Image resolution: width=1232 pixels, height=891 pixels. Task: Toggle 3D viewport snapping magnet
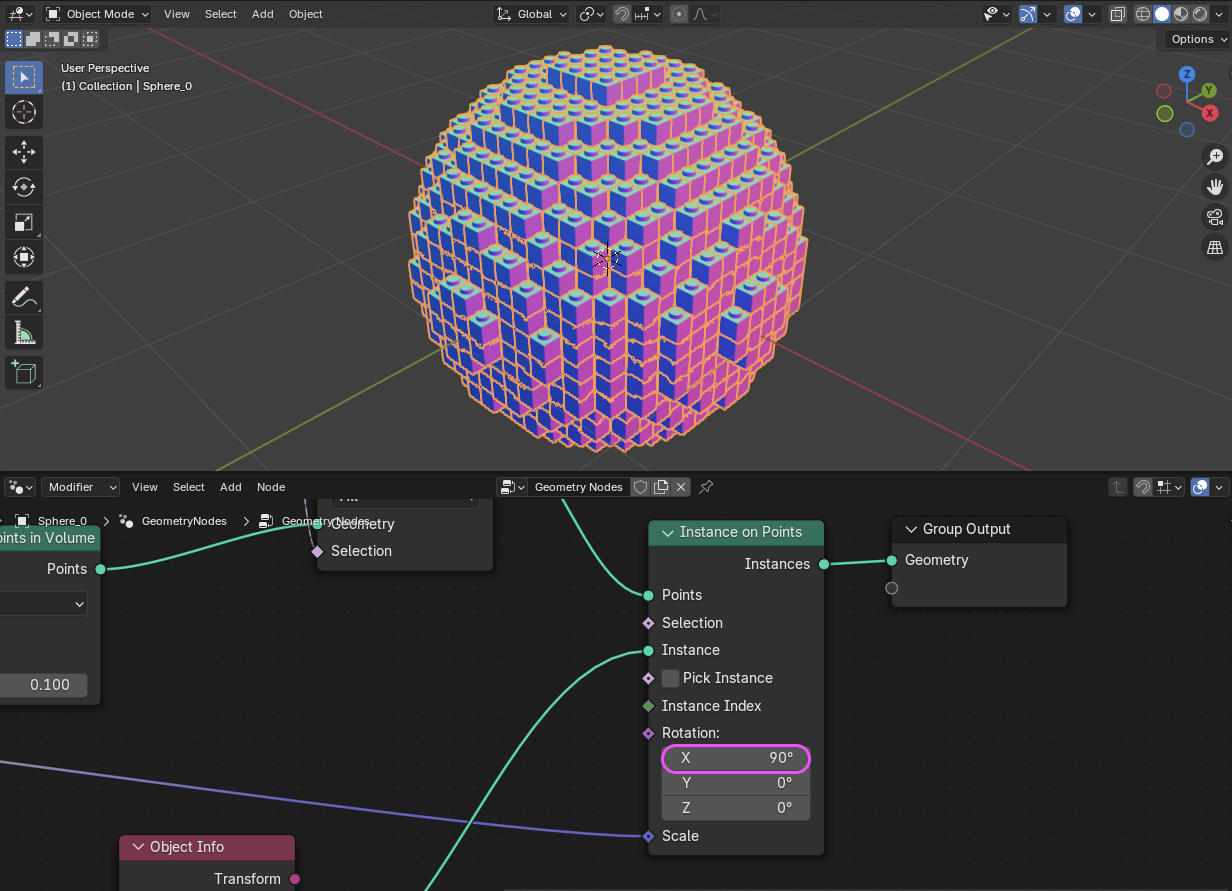(622, 14)
